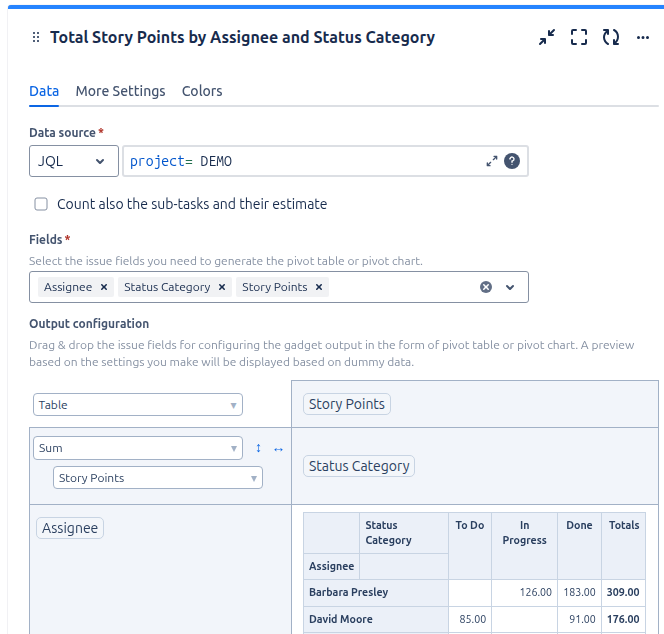Click the project= DEMO query field
The height and width of the screenshot is (634, 664).
(x=303, y=161)
